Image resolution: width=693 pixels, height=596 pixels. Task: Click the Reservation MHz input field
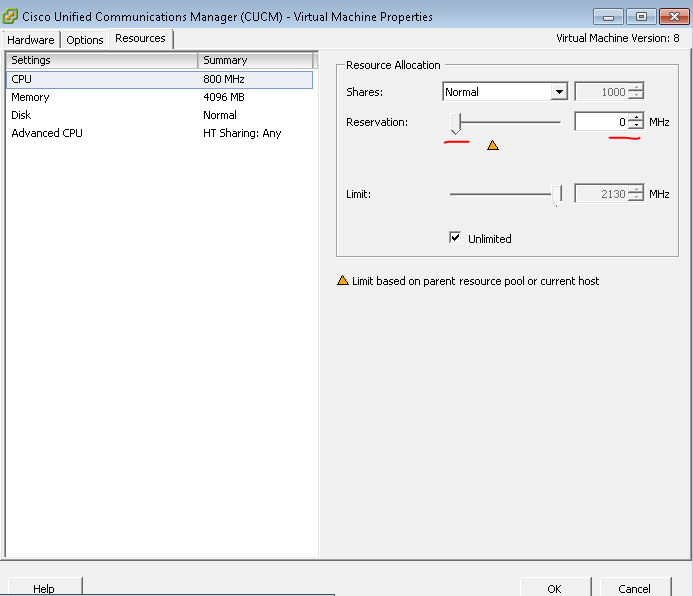601,121
